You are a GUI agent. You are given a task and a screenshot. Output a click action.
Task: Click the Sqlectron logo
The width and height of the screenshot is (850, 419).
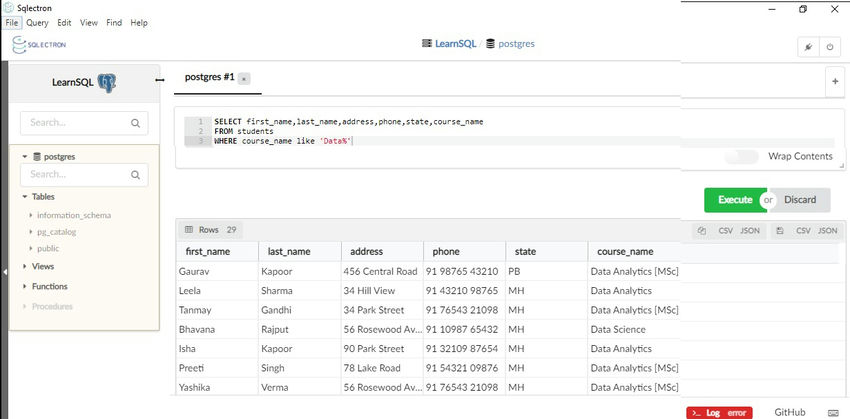point(40,45)
